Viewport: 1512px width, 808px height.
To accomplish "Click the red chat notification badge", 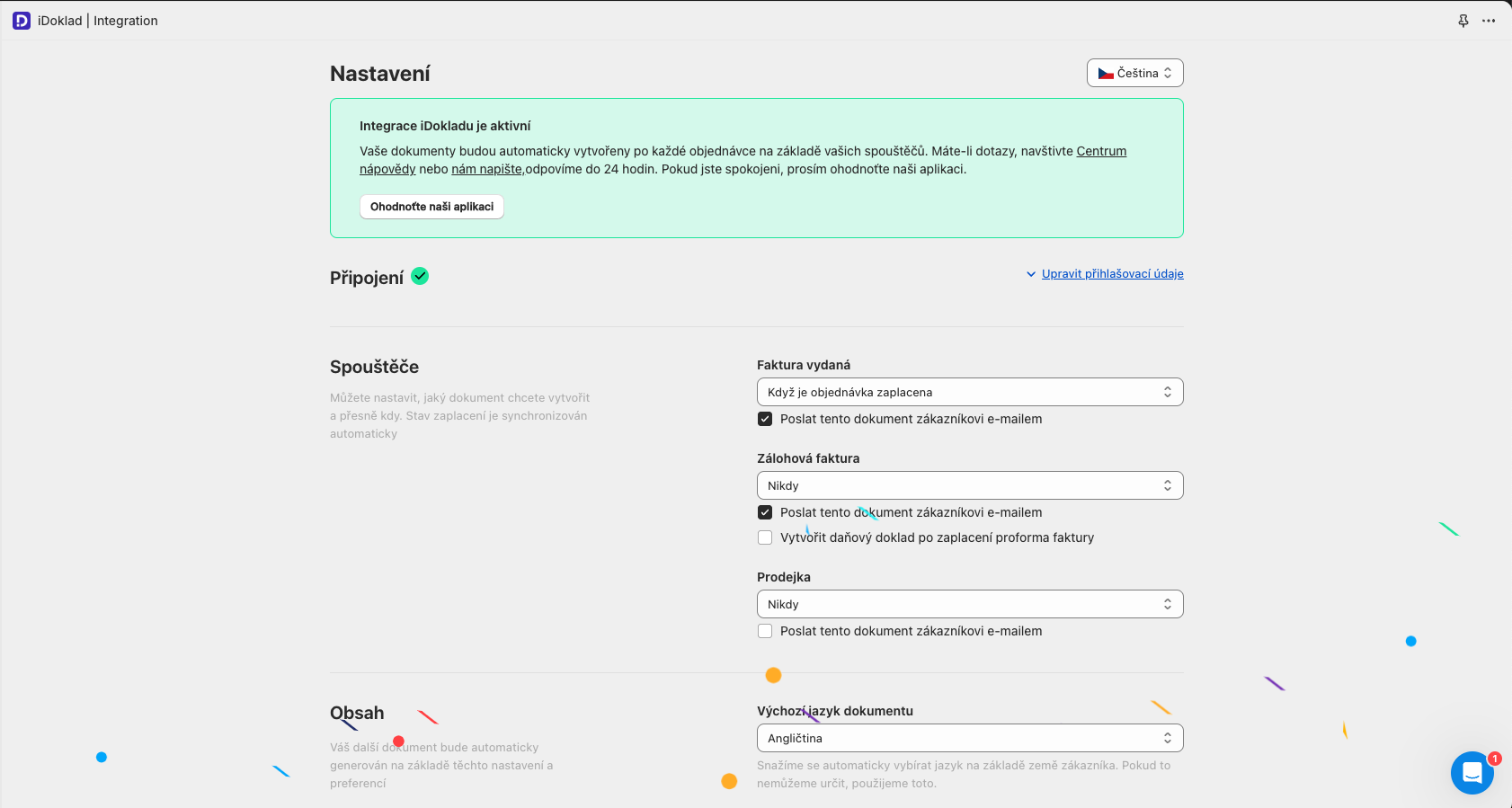I will coord(1494,759).
